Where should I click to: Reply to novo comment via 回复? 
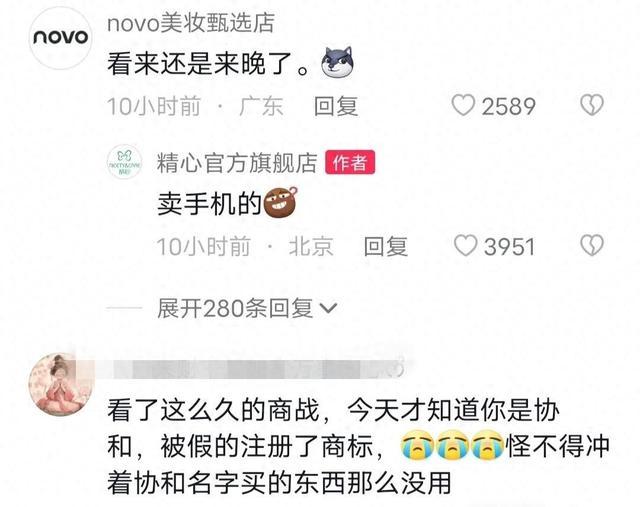[x=336, y=106]
